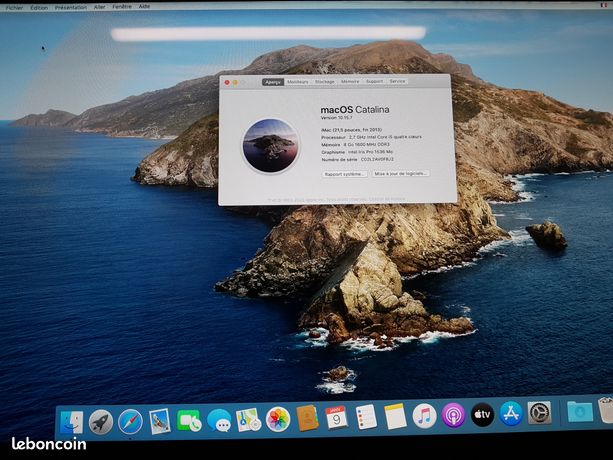Open Calendar icon showing 9
The image size is (613, 460).
point(336,418)
